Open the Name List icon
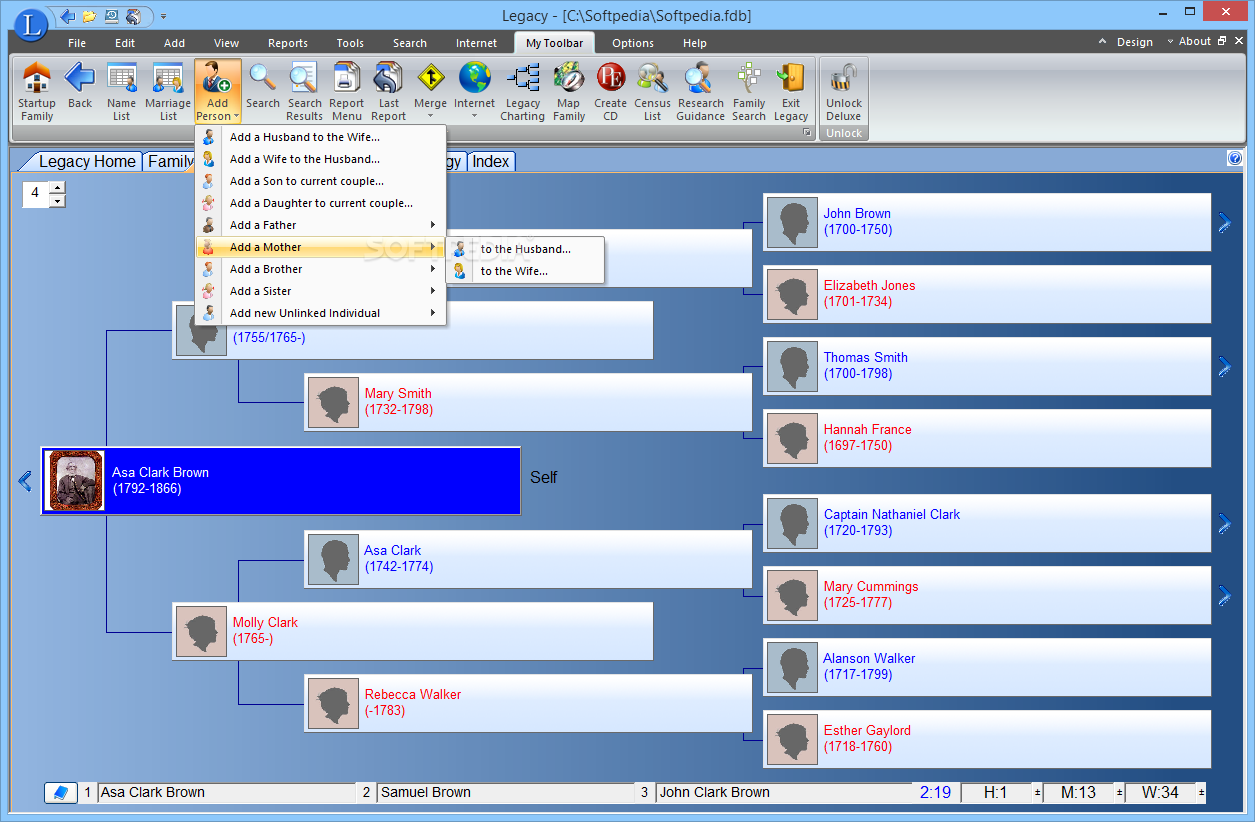 (121, 91)
